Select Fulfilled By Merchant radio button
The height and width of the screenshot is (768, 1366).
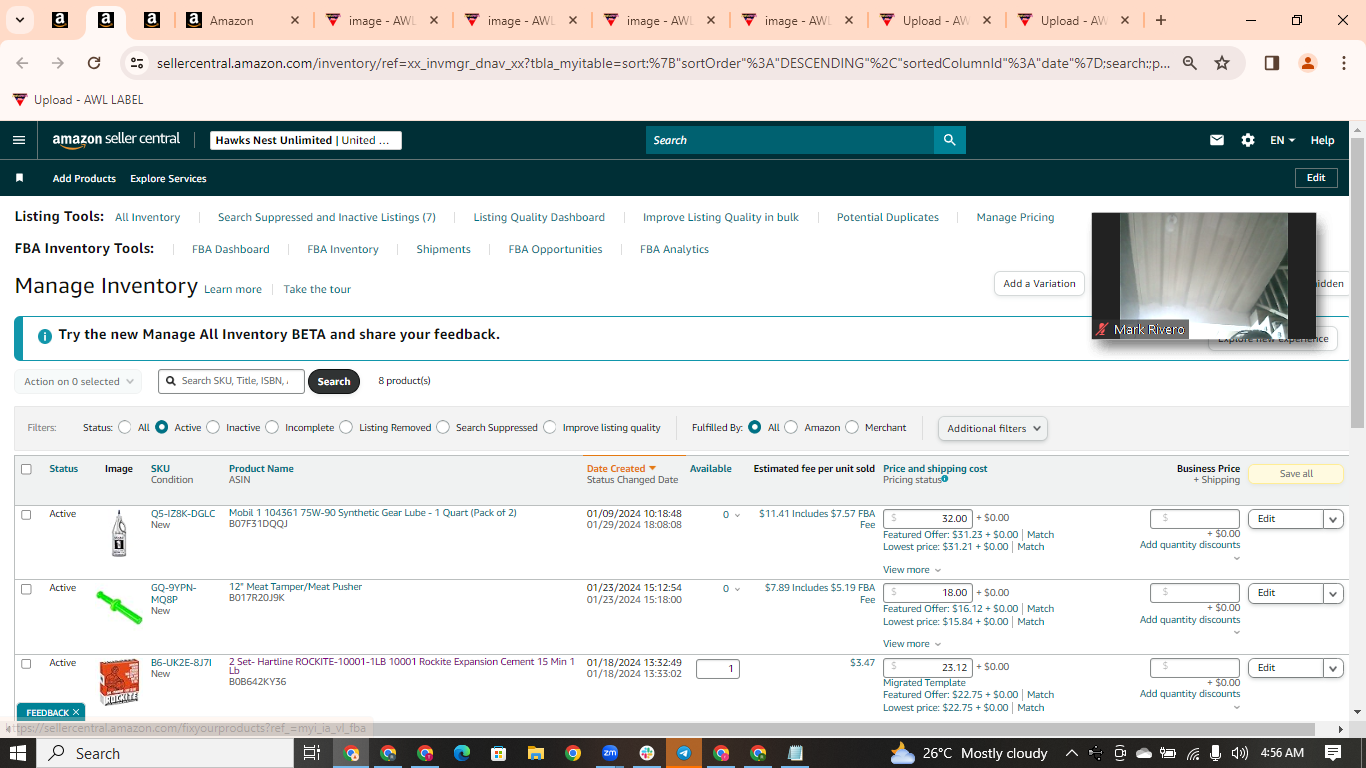point(852,427)
